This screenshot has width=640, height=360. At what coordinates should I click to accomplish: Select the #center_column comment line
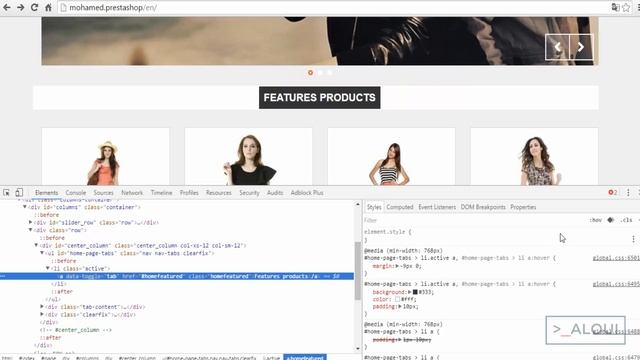[76, 330]
